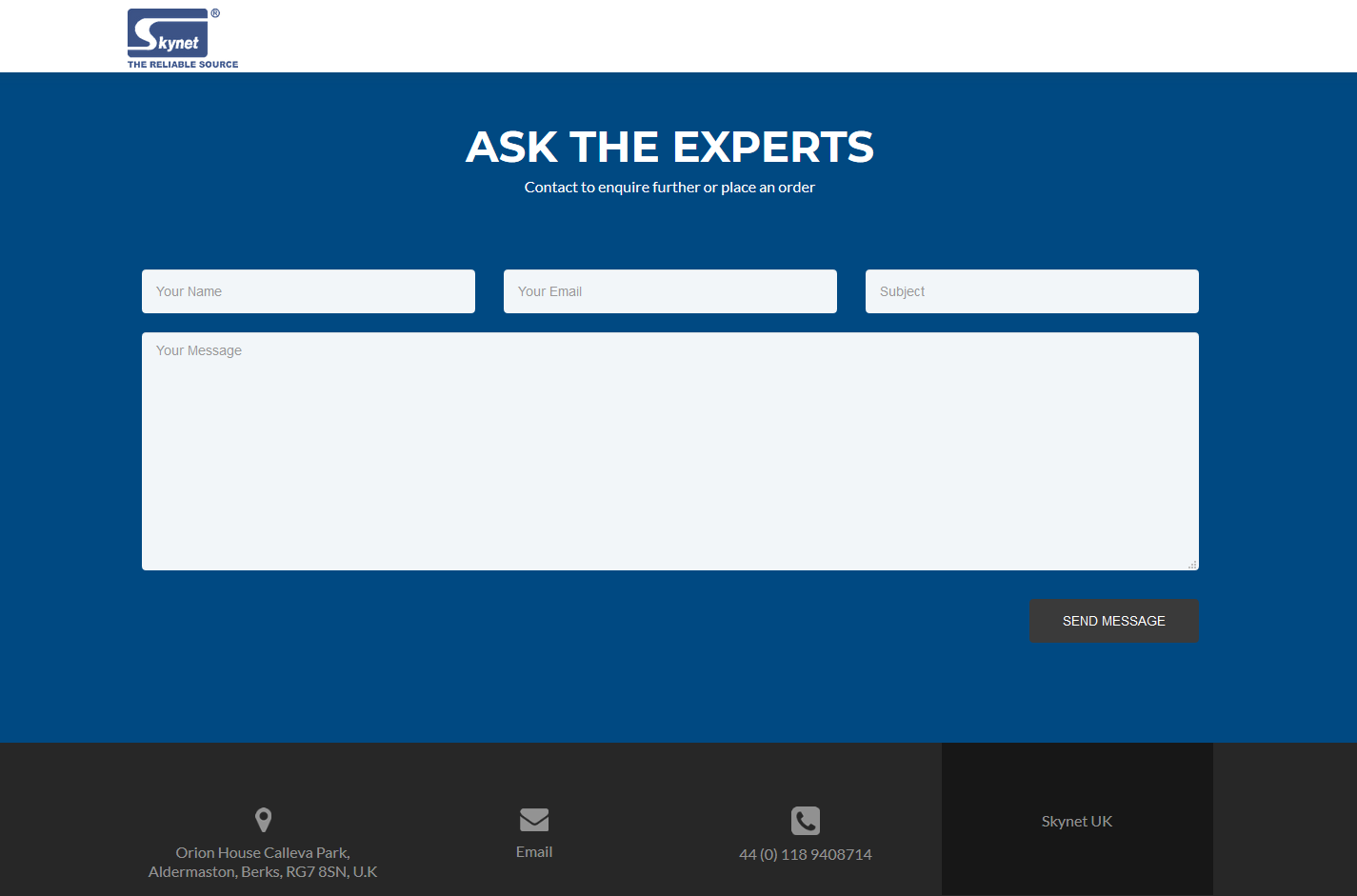Focus the Your Name field
The image size is (1357, 896).
pos(309,291)
